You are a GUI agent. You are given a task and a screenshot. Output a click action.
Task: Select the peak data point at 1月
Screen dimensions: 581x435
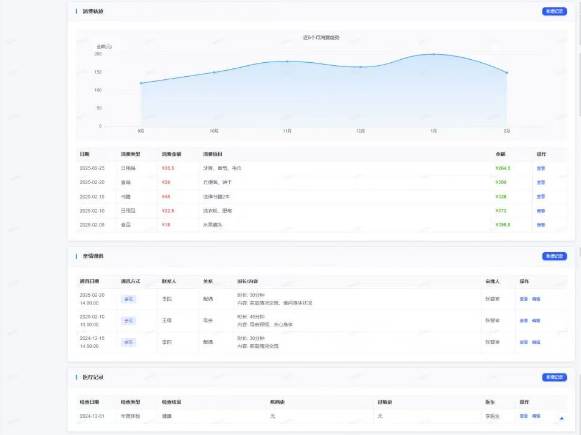tap(434, 54)
